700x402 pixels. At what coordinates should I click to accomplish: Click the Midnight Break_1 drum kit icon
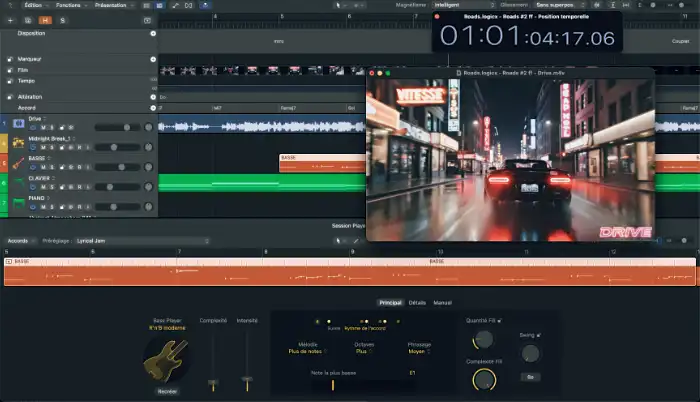tap(18, 143)
